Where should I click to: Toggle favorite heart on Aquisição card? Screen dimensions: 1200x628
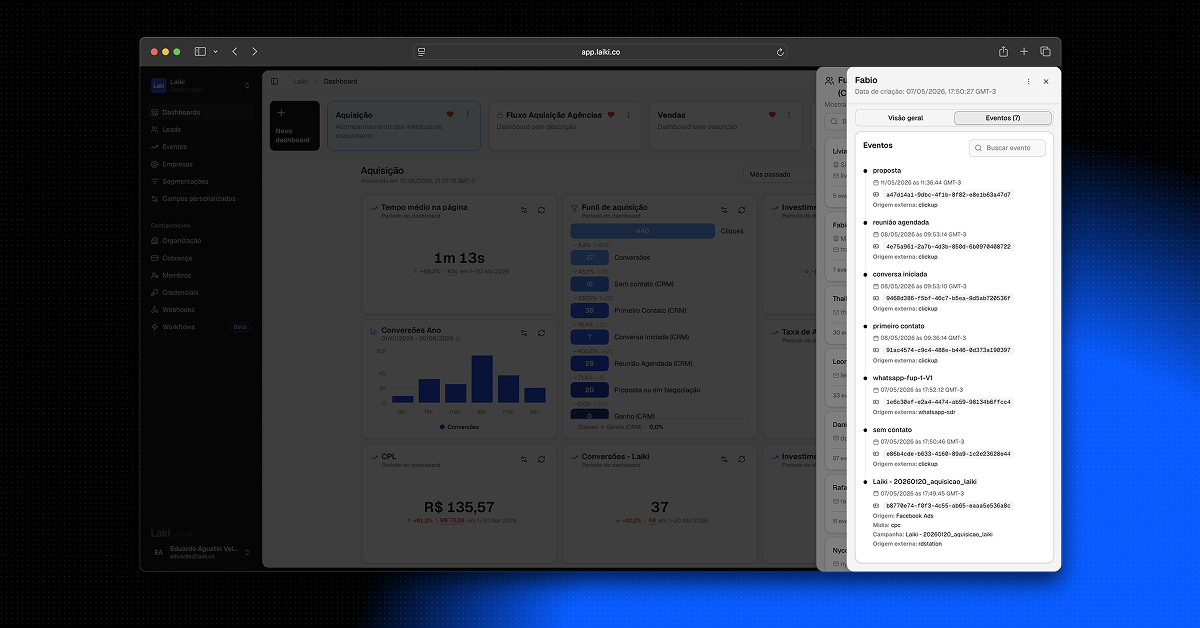tap(450, 115)
